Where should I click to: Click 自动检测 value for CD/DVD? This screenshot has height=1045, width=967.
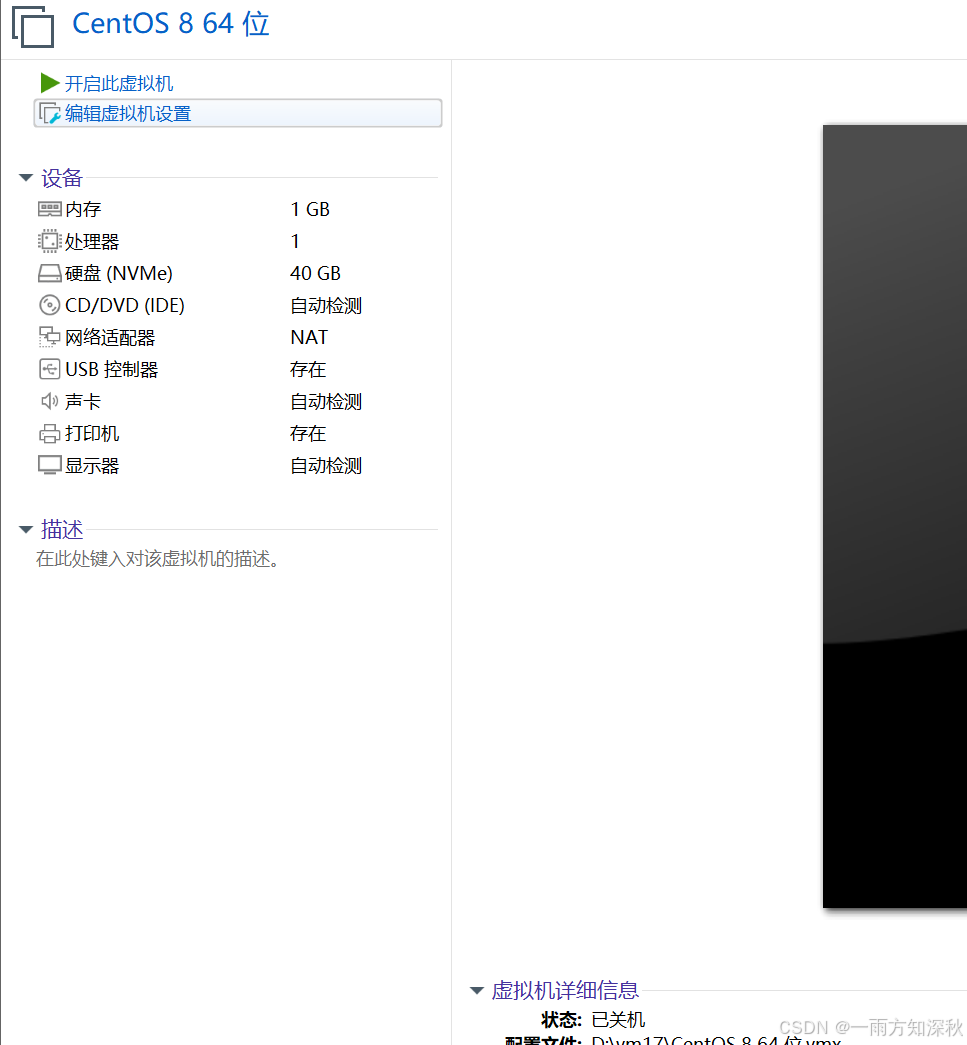pos(327,305)
